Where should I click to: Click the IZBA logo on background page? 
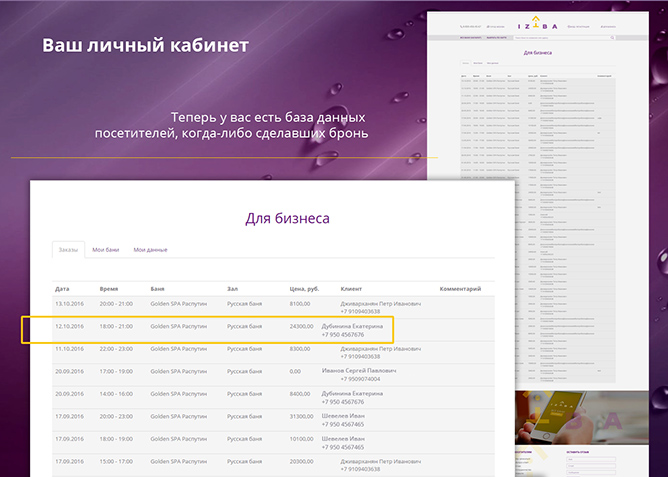point(537,24)
